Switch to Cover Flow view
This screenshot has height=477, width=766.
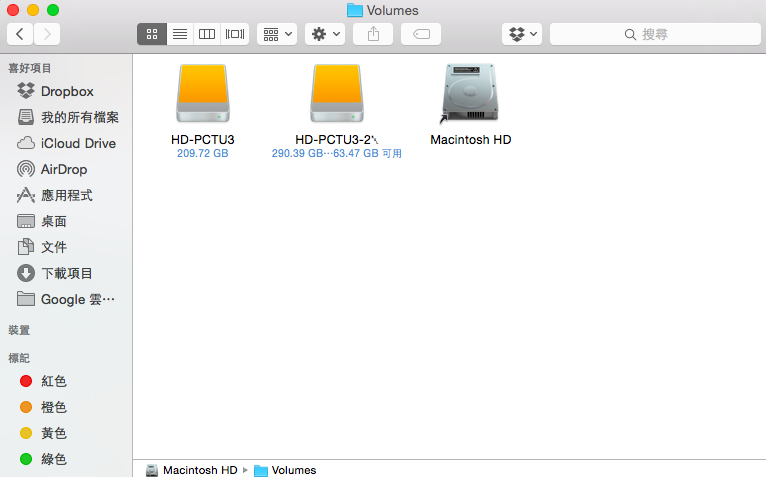[x=234, y=34]
